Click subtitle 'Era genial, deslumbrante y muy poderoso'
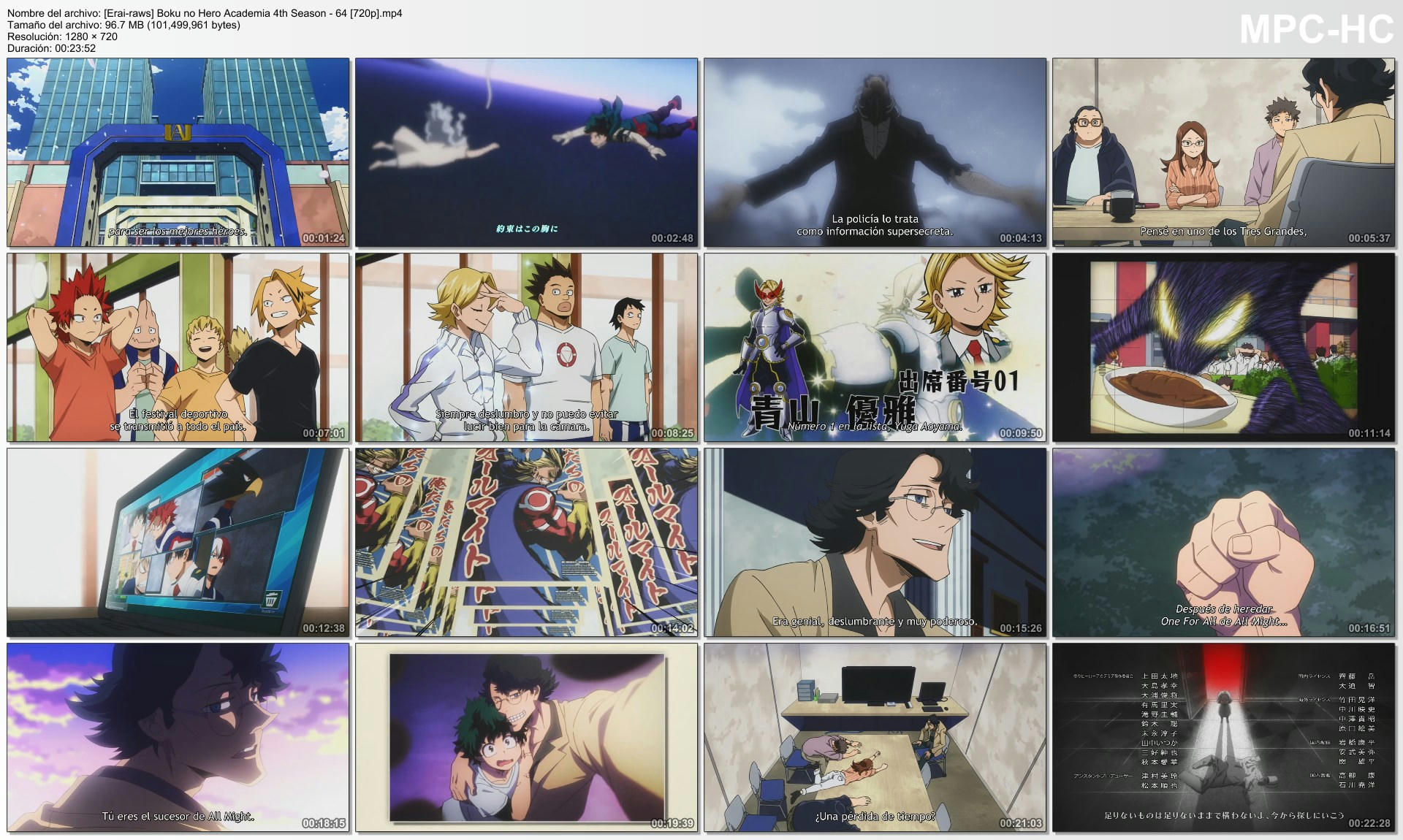 pyautogui.click(x=875, y=622)
